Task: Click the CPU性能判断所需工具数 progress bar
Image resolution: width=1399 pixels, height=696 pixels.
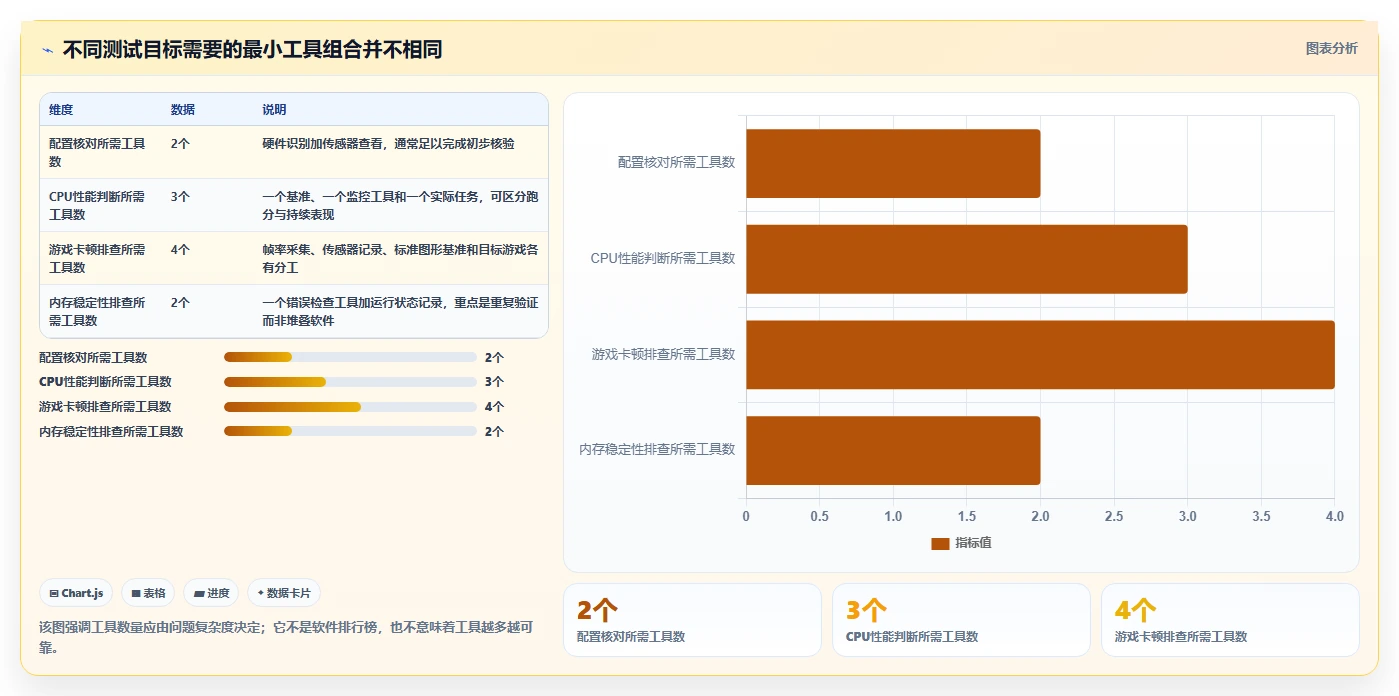Action: 350,382
